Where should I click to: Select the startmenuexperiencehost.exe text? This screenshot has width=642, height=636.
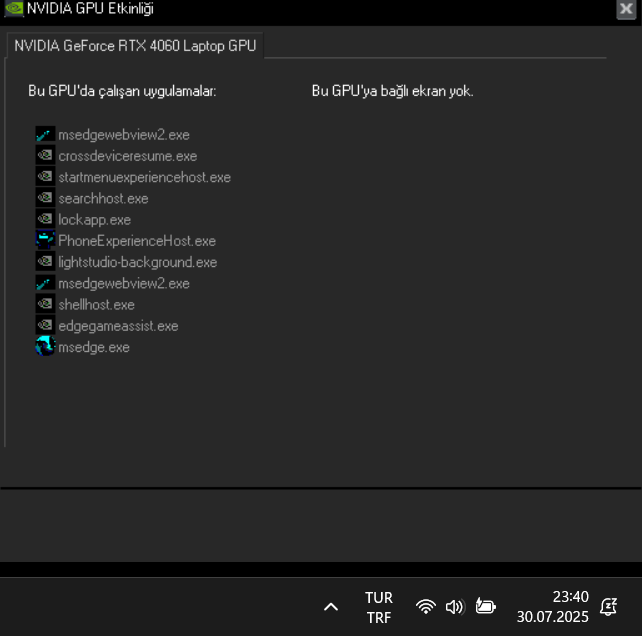point(145,177)
